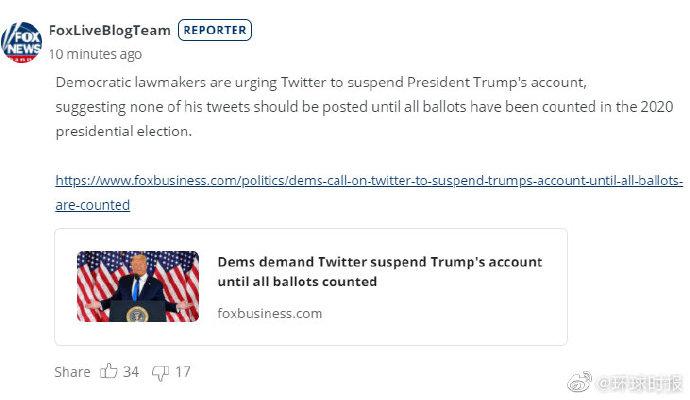Like the post with thumbs-up icon
Screen dimensions: 690x400
pyautogui.click(x=108, y=371)
